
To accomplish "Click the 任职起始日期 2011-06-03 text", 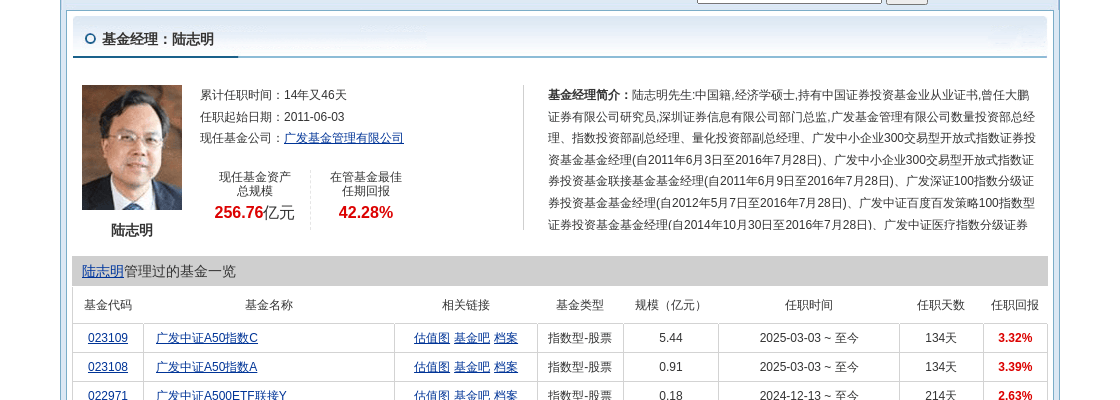I will (x=272, y=116).
